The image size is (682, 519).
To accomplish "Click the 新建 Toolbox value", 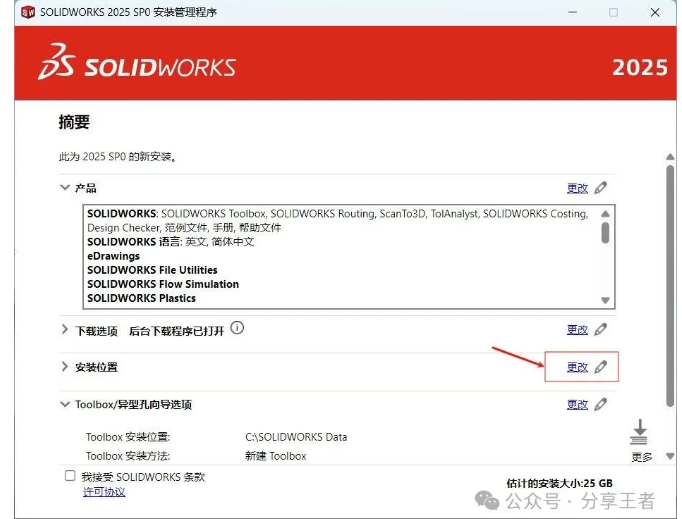I will (276, 456).
